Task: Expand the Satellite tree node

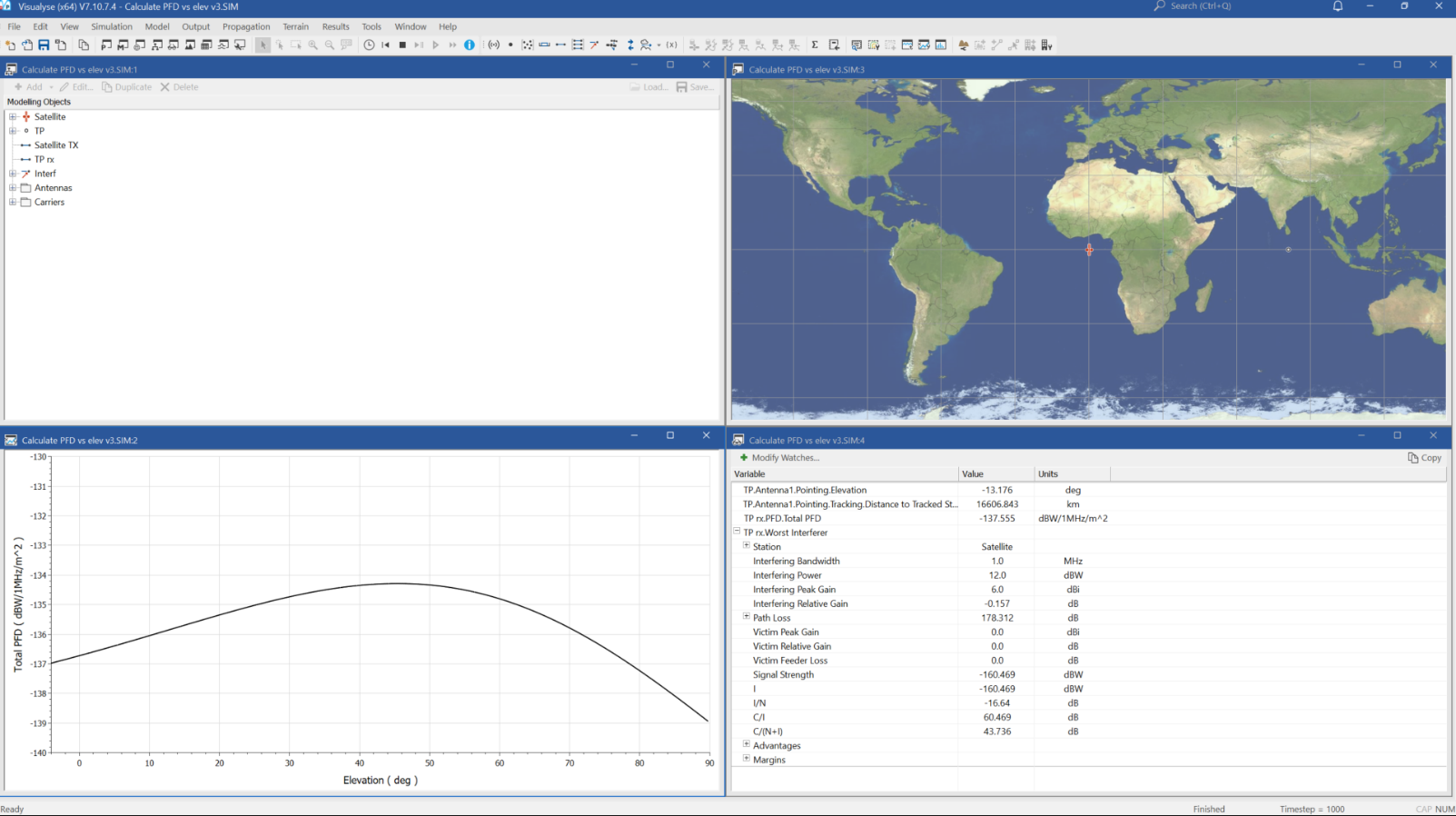Action: pos(13,116)
